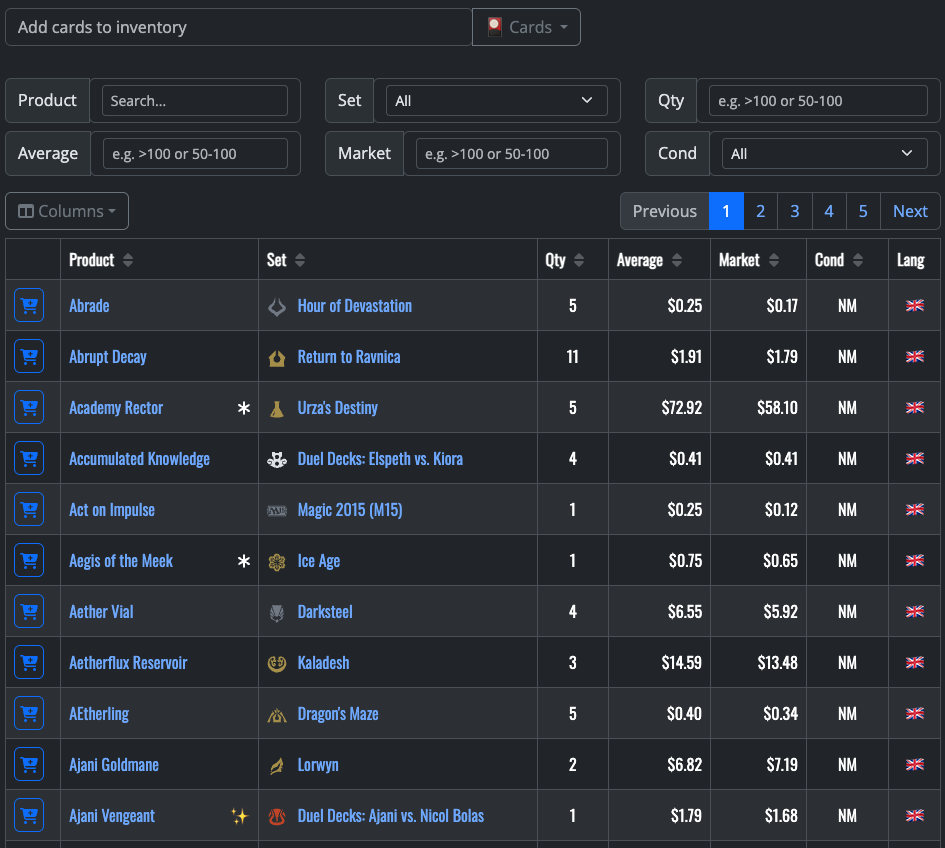Screen dimensions: 945x848
Task: Click the cart icon next to Abrade
Action: tap(29, 305)
